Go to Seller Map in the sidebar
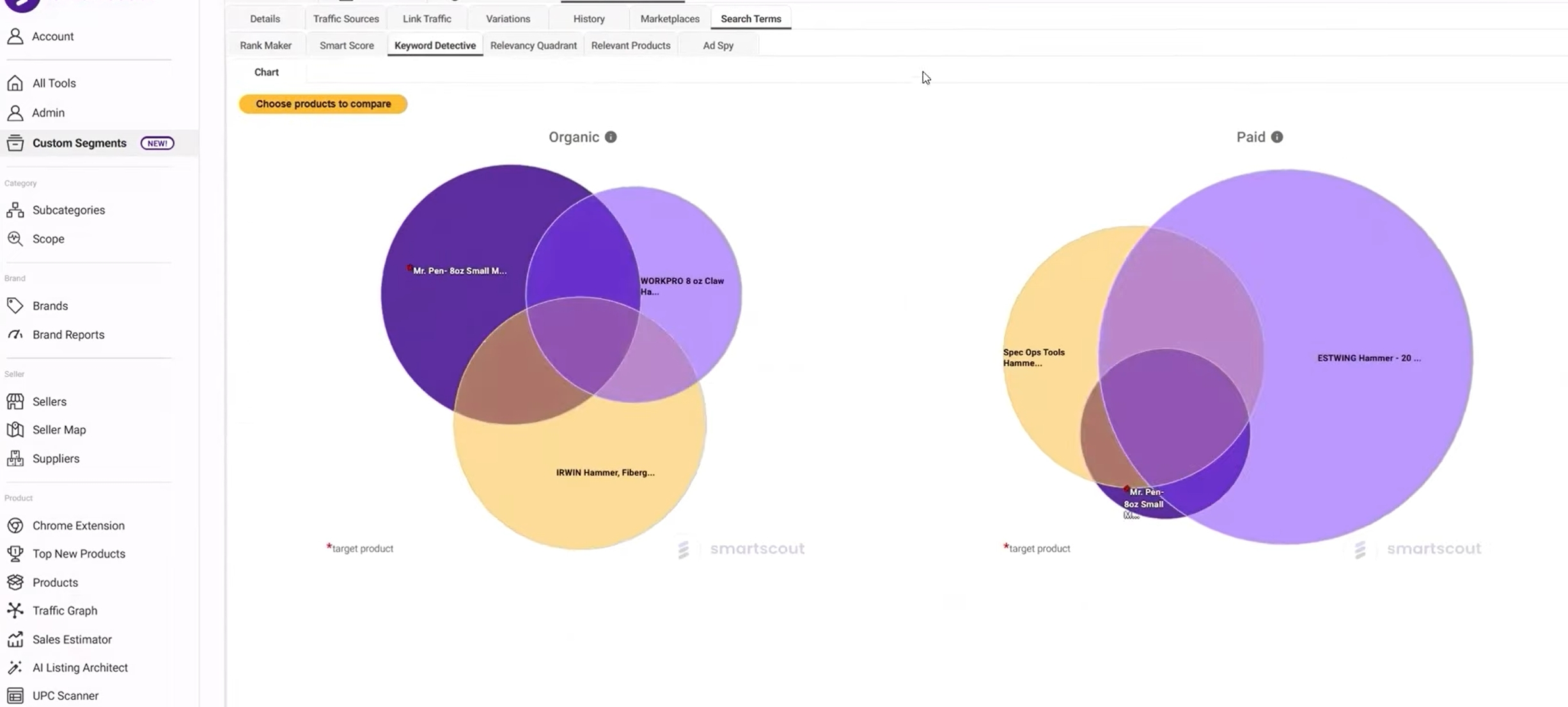 coord(59,430)
